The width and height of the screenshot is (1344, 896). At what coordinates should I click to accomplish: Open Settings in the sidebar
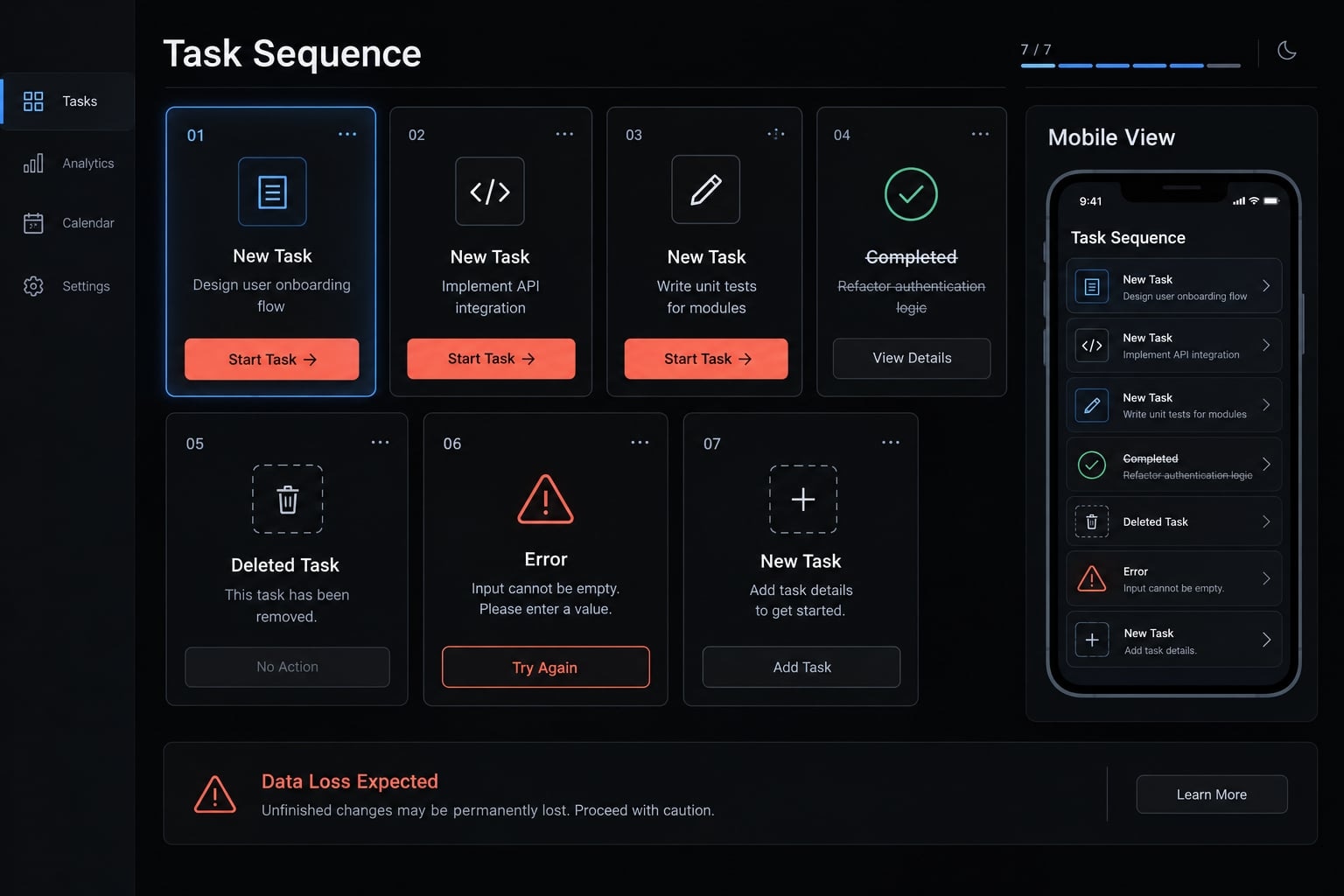point(67,286)
